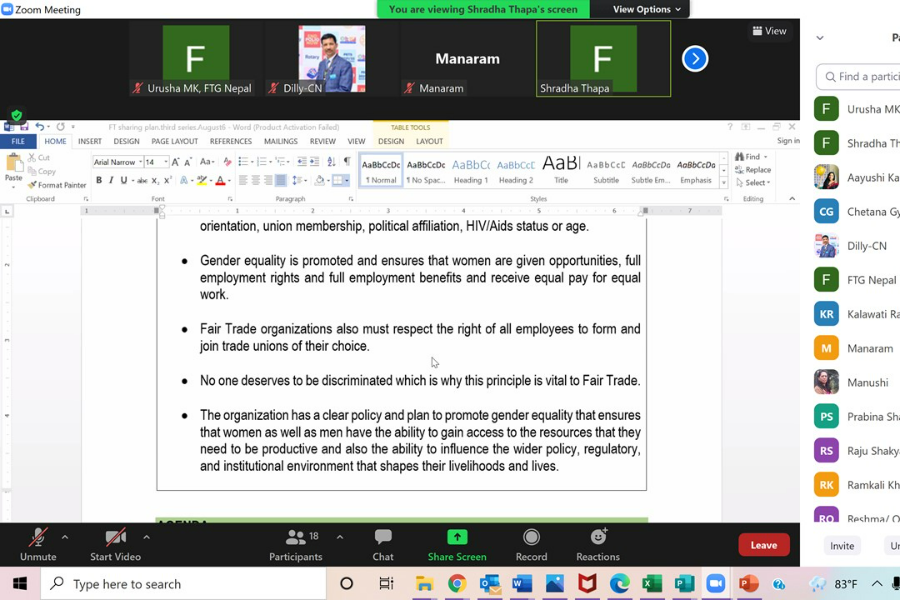Open File Explorer from the taskbar
This screenshot has width=900, height=600.
click(424, 584)
